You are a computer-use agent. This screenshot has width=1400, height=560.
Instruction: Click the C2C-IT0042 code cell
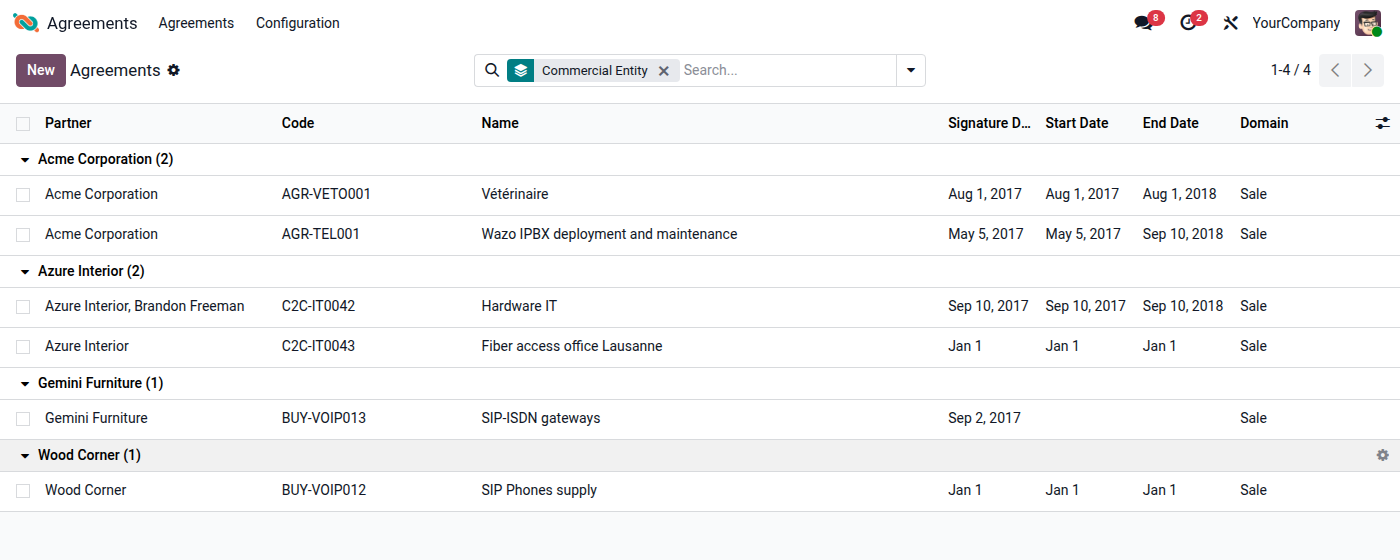click(318, 306)
